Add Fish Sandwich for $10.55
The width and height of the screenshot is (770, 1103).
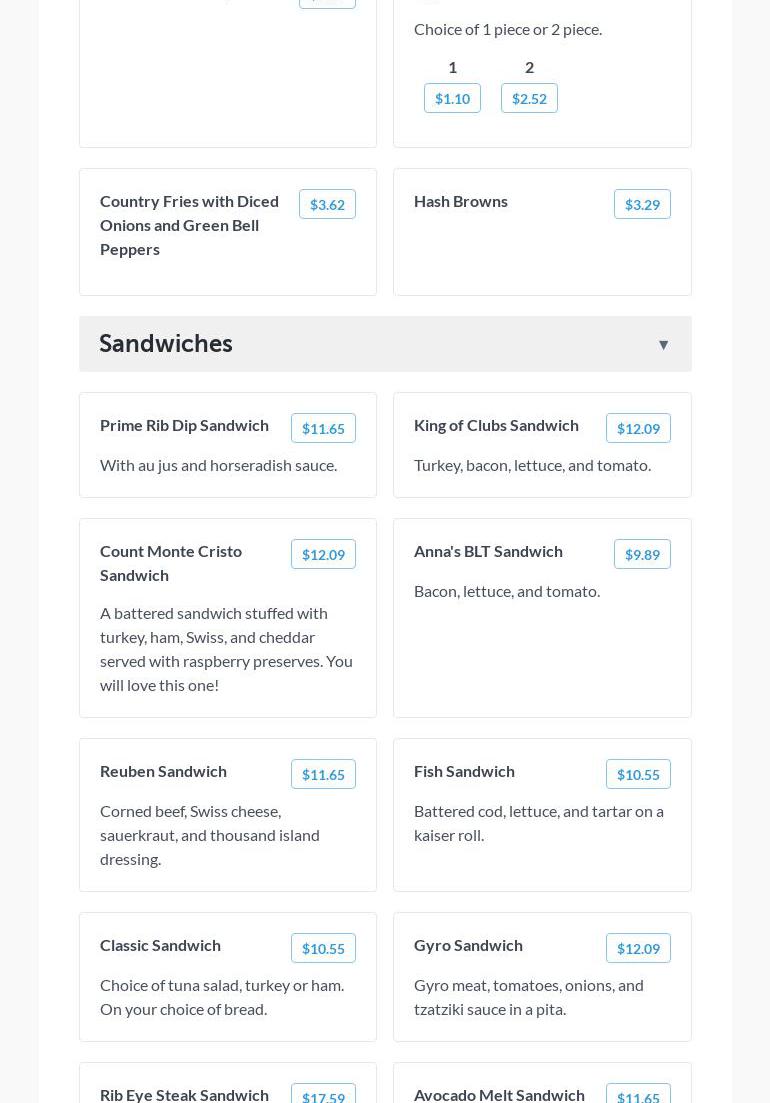[638, 774]
